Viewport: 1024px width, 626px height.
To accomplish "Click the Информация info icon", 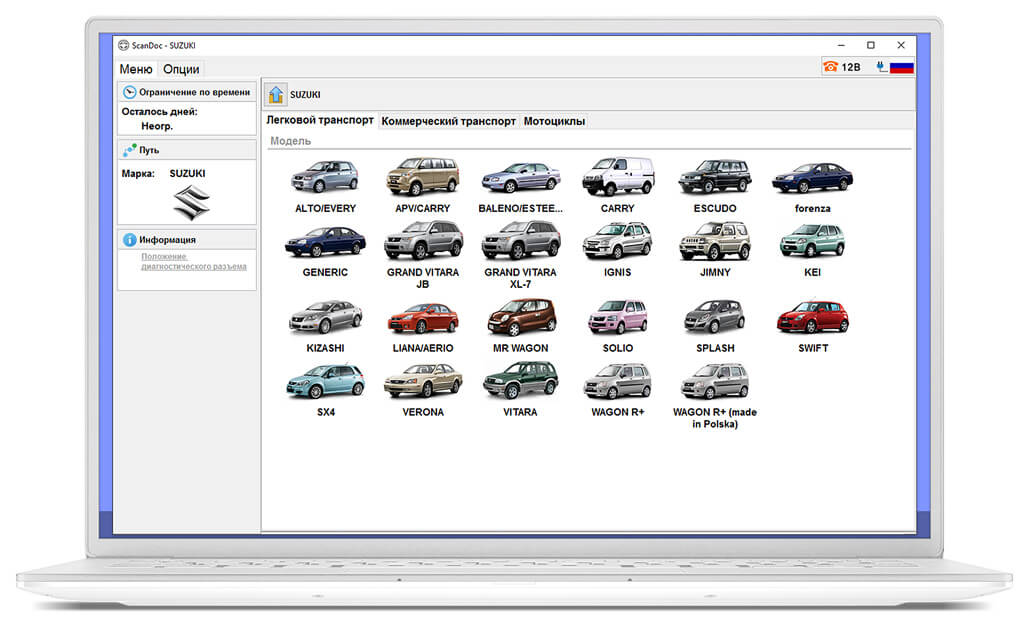I will click(129, 240).
